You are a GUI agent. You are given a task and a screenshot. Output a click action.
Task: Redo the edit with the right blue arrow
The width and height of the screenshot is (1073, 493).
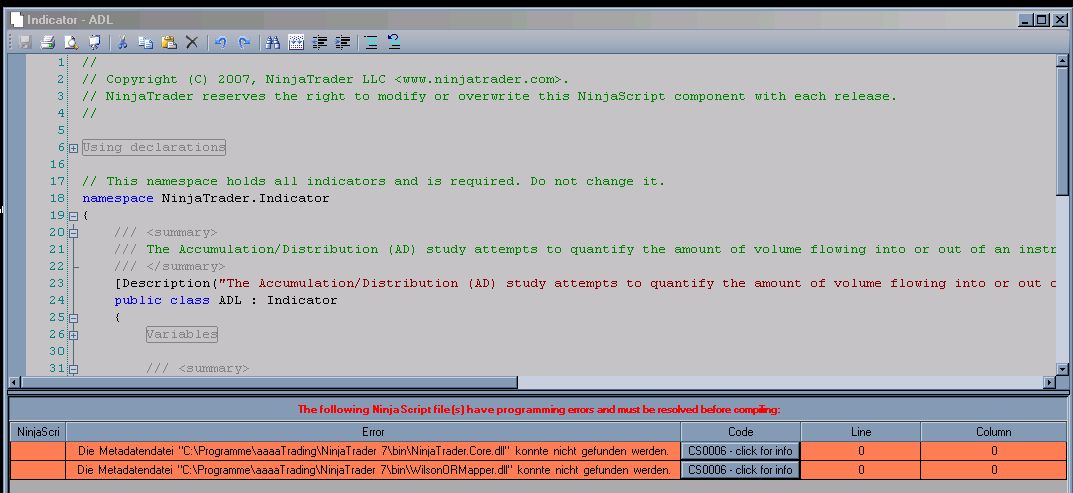click(244, 42)
